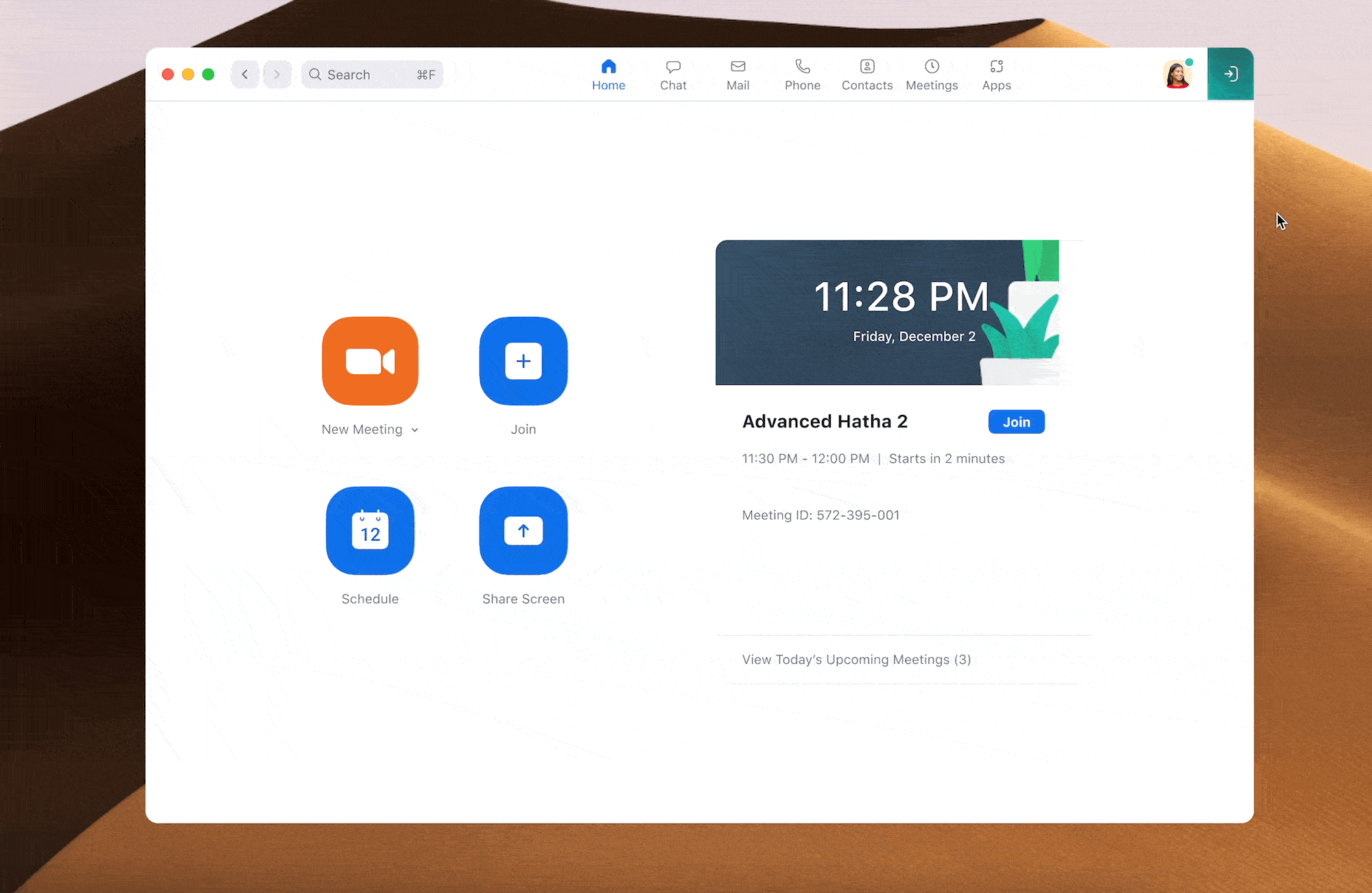Click the clock banner showing 11:28 PM
This screenshot has height=893, width=1372.
(x=887, y=312)
